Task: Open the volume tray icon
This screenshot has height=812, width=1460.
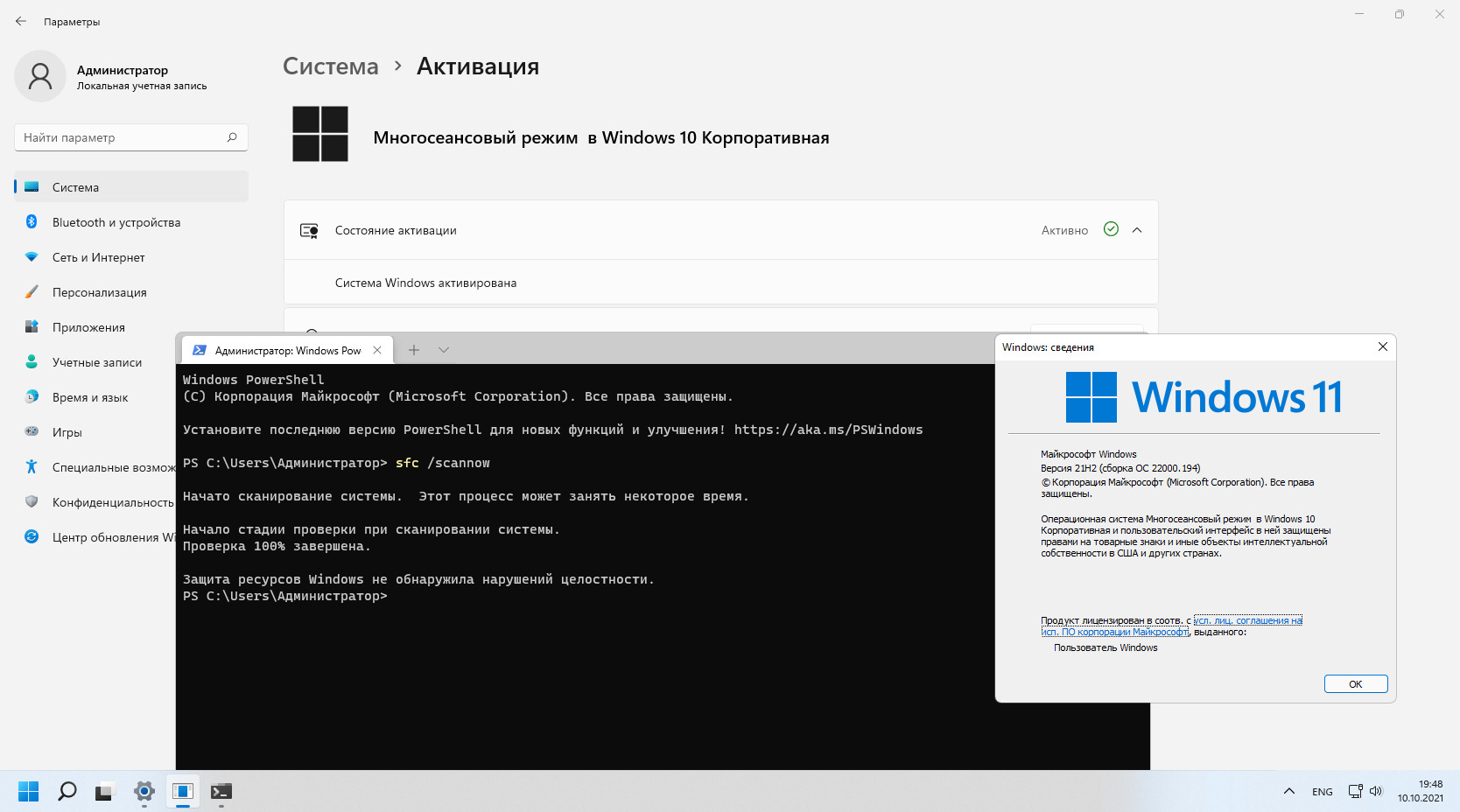Action: click(1376, 791)
